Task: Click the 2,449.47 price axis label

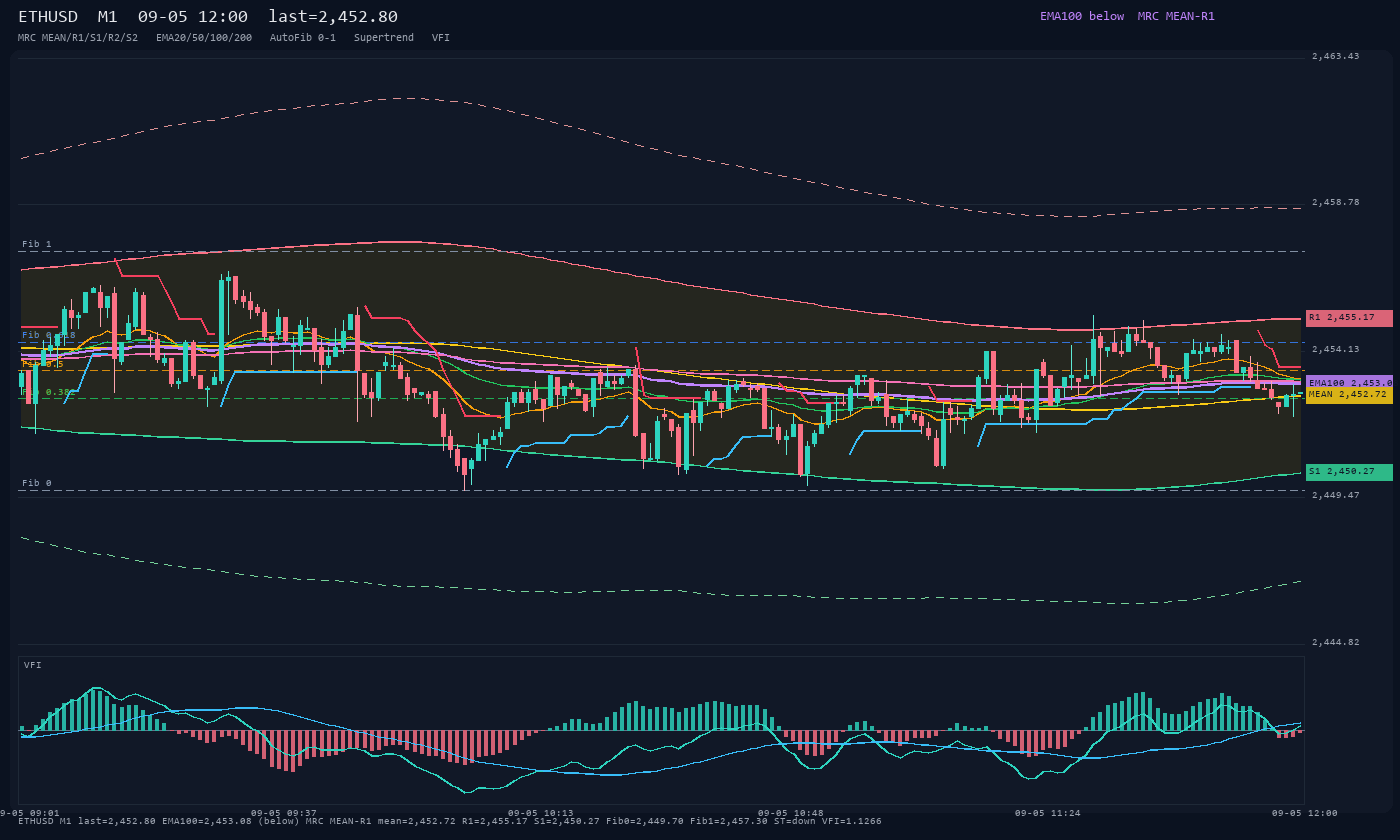Action: (1335, 495)
